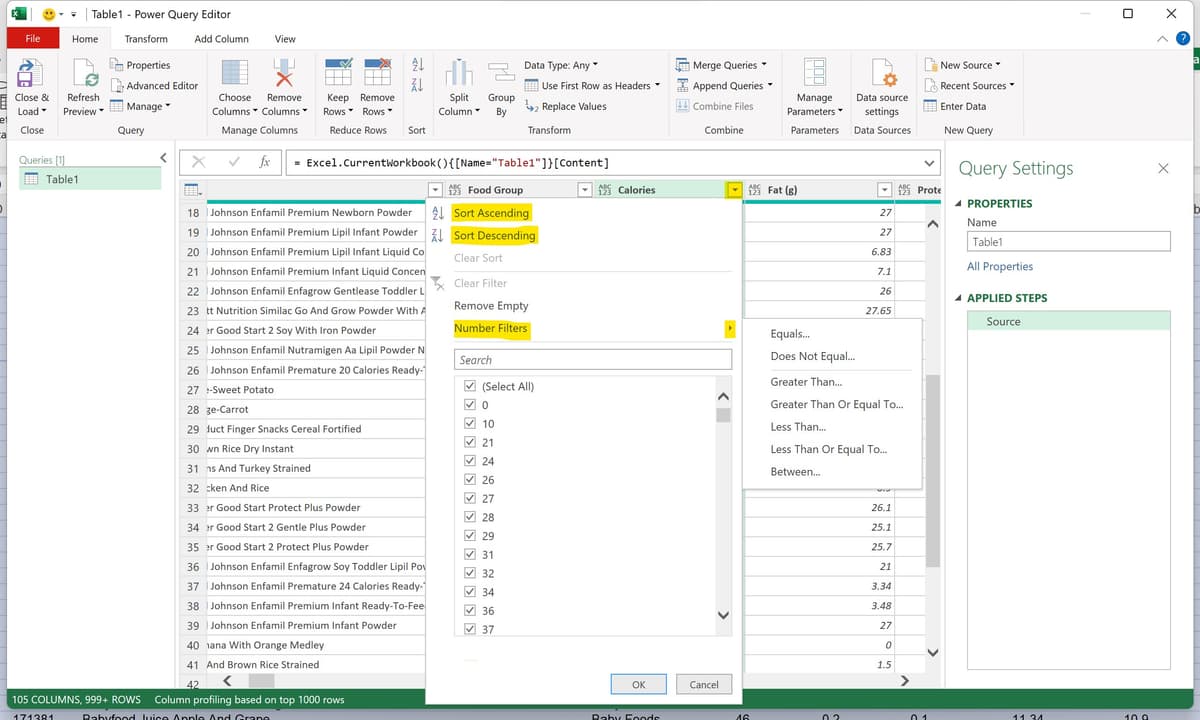Screen dimensions: 1200x720
Task: Switch to the Transform ribbon tab
Action: pyautogui.click(x=146, y=39)
